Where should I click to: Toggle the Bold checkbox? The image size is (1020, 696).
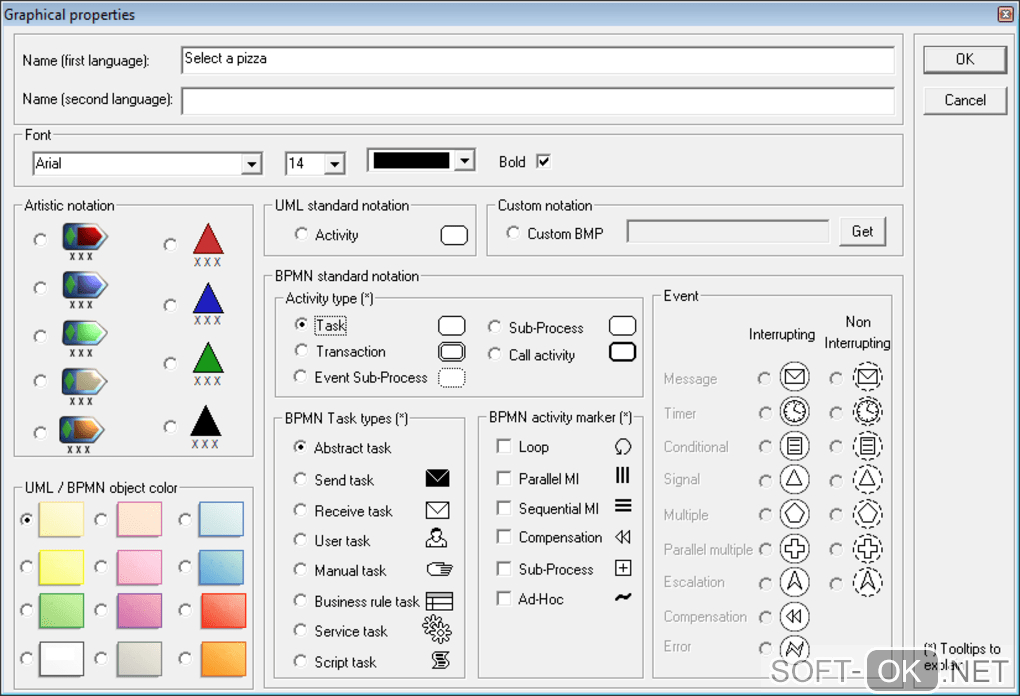[x=544, y=161]
